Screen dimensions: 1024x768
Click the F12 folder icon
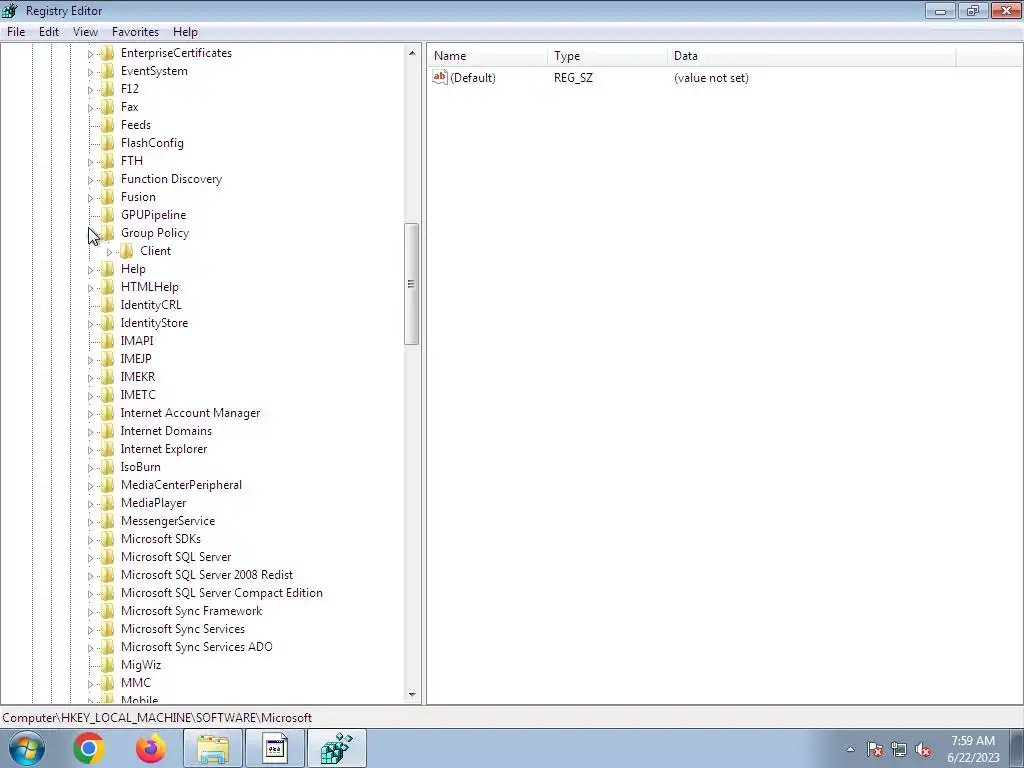pos(108,89)
